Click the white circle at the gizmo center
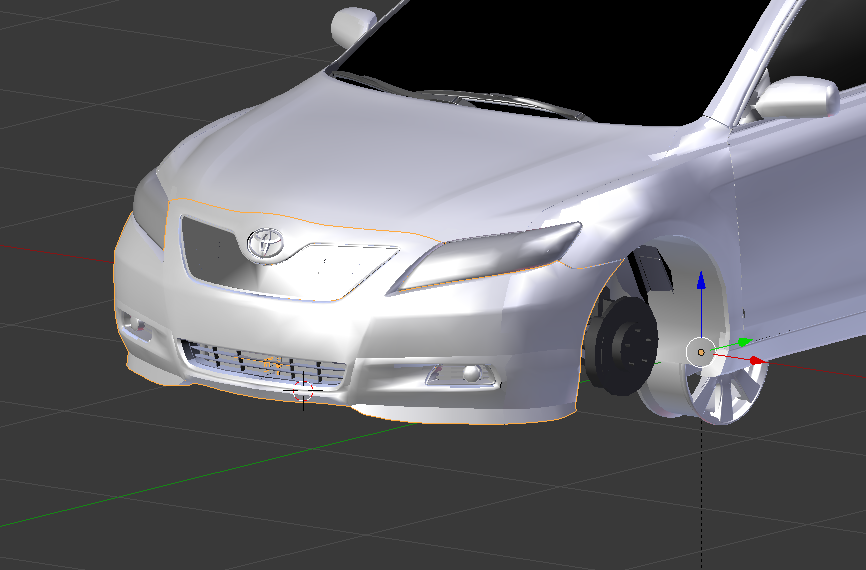The width and height of the screenshot is (866, 570). click(x=701, y=352)
